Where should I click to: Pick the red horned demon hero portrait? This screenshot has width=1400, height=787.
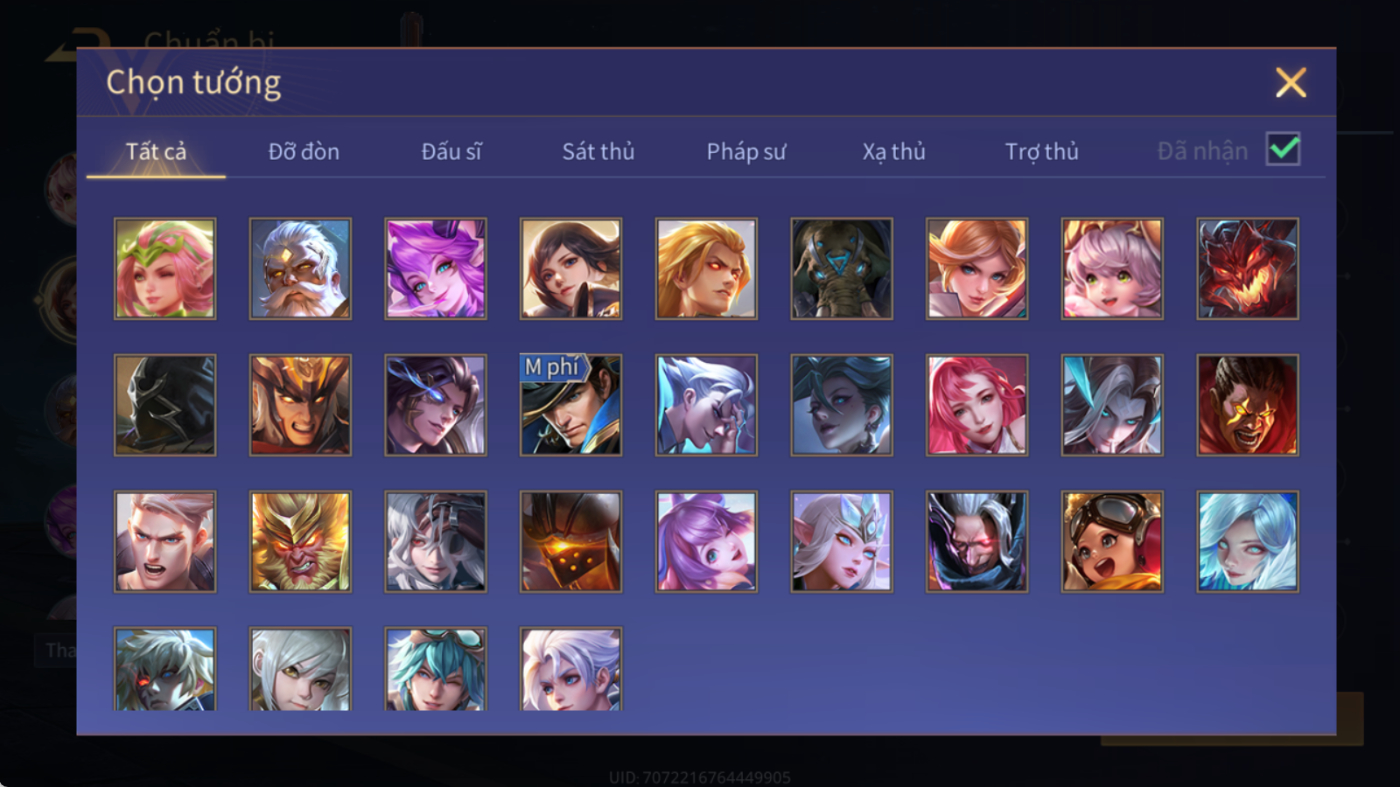tap(1248, 269)
